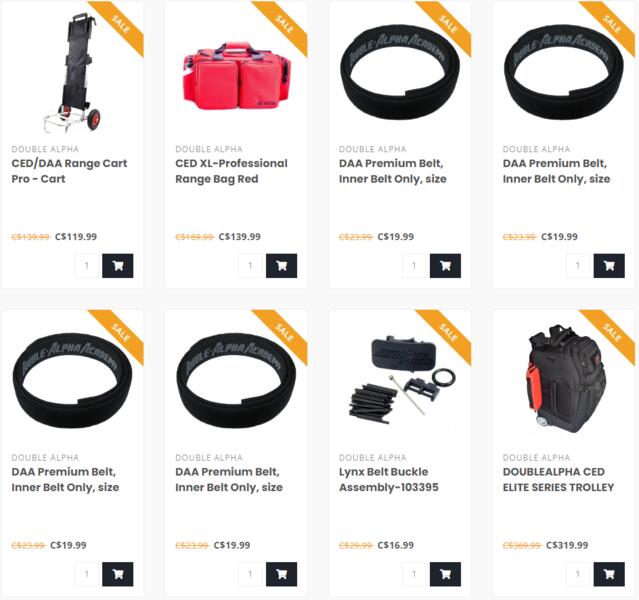
Task: Select the range cart product image
Action: coord(73,73)
